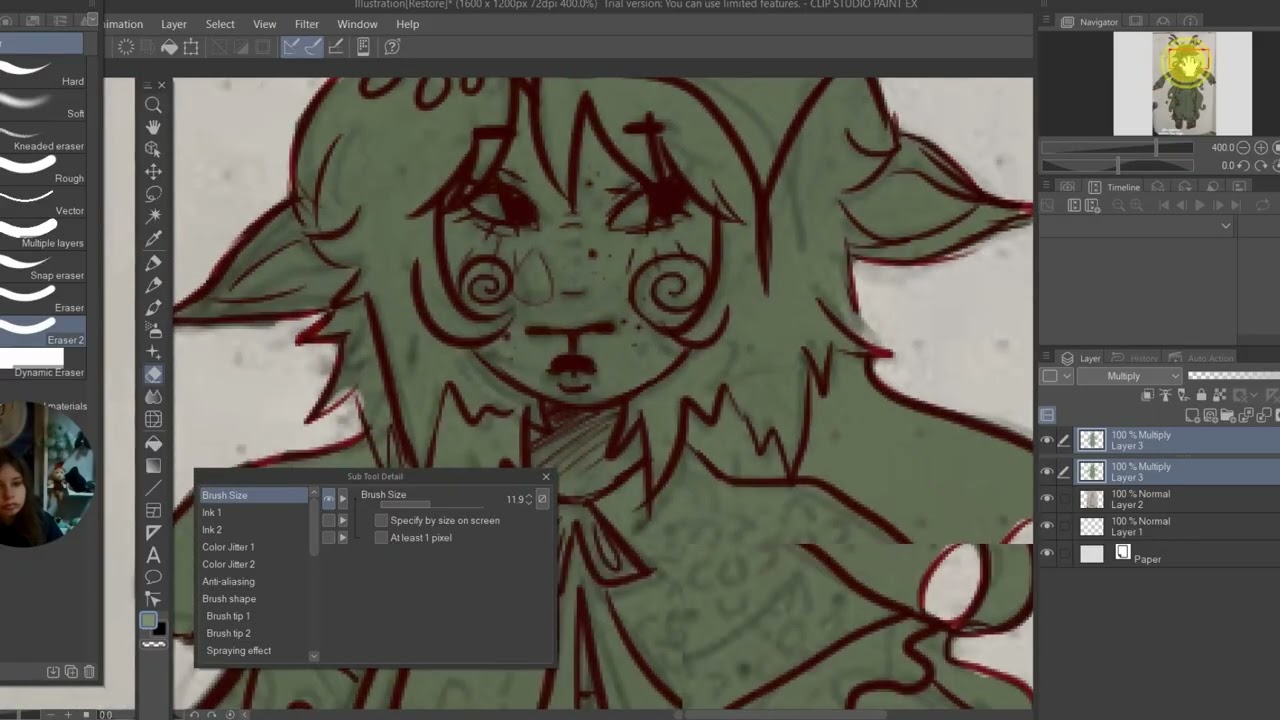This screenshot has height=720, width=1280.
Task: Select the Operation object tool
Action: (153, 149)
